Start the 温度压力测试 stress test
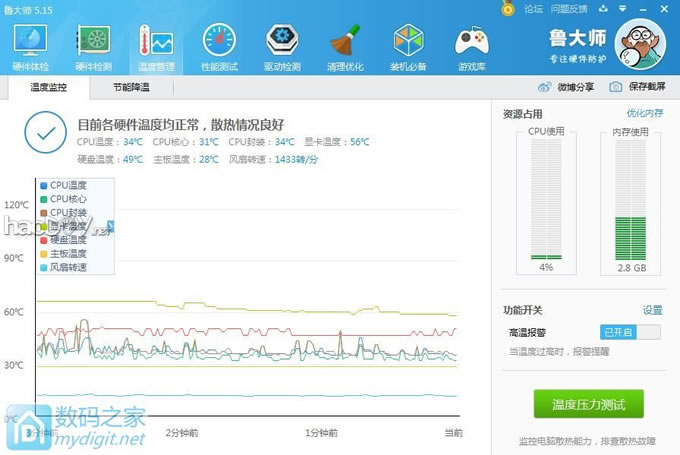The height and width of the screenshot is (455, 680). (588, 405)
